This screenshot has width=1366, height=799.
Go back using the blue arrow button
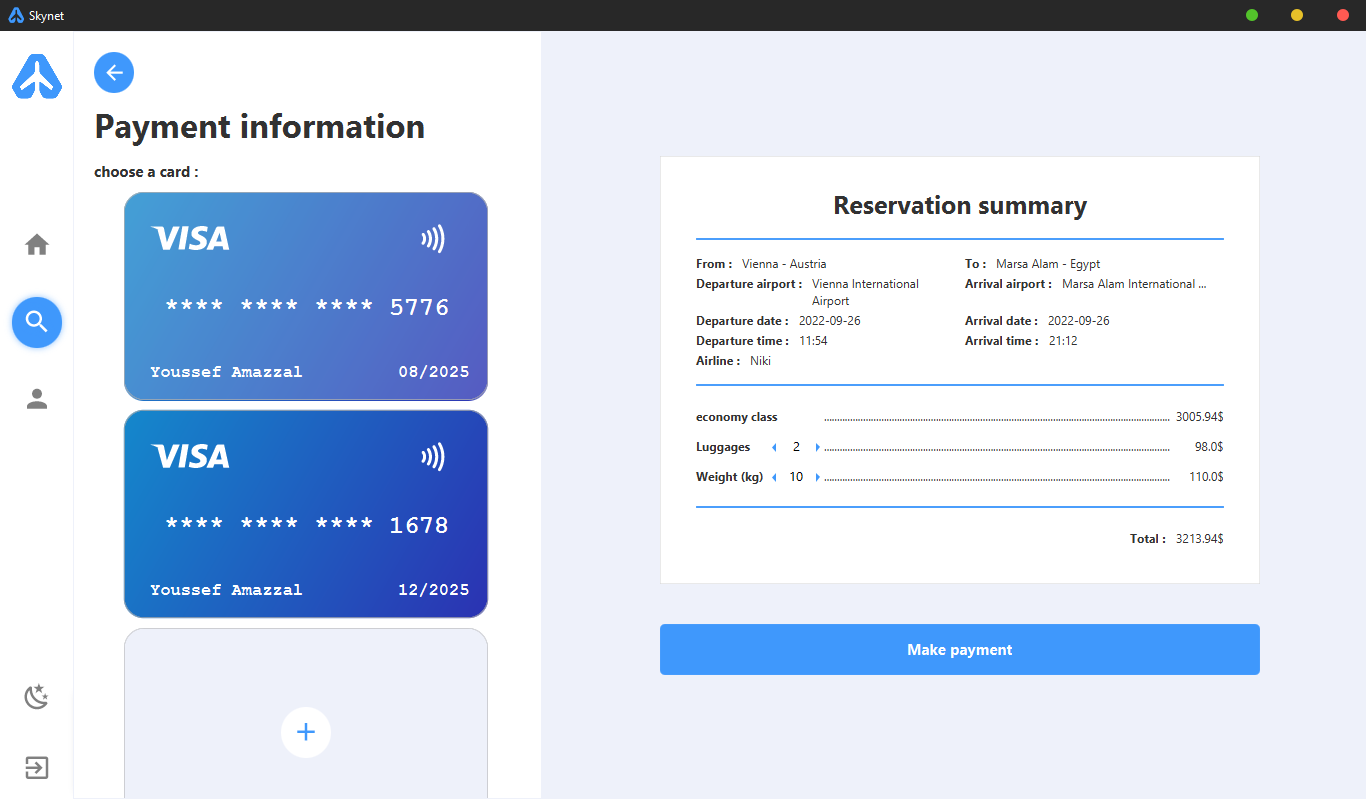click(114, 72)
